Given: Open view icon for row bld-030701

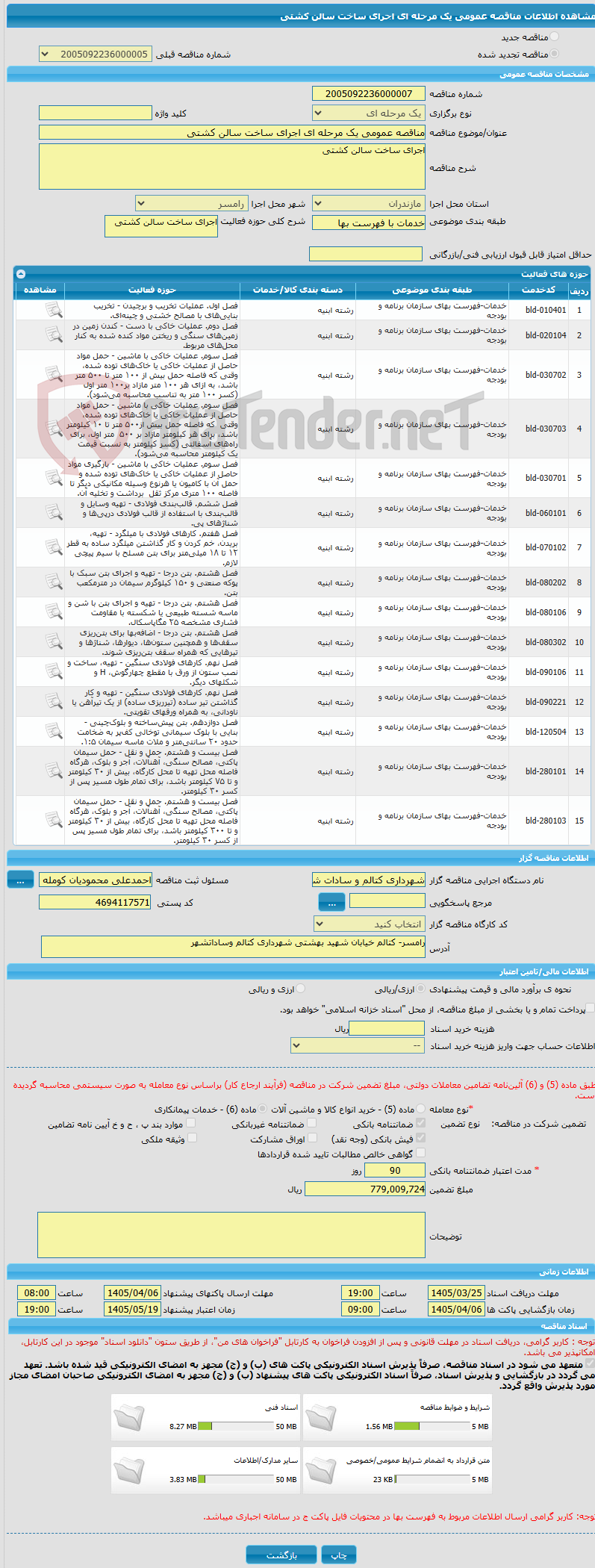Looking at the screenshot, I should (x=54, y=478).
